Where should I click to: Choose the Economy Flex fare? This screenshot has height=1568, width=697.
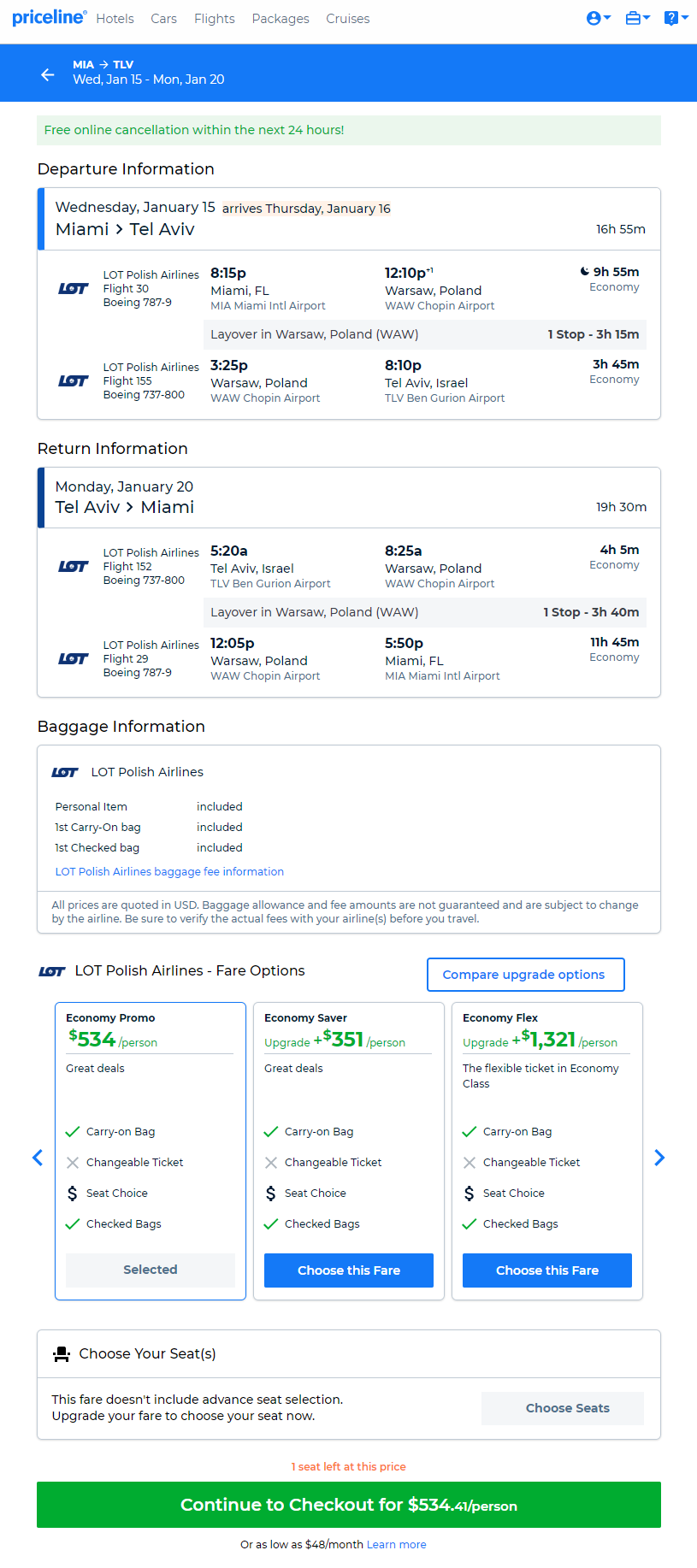pos(547,1270)
